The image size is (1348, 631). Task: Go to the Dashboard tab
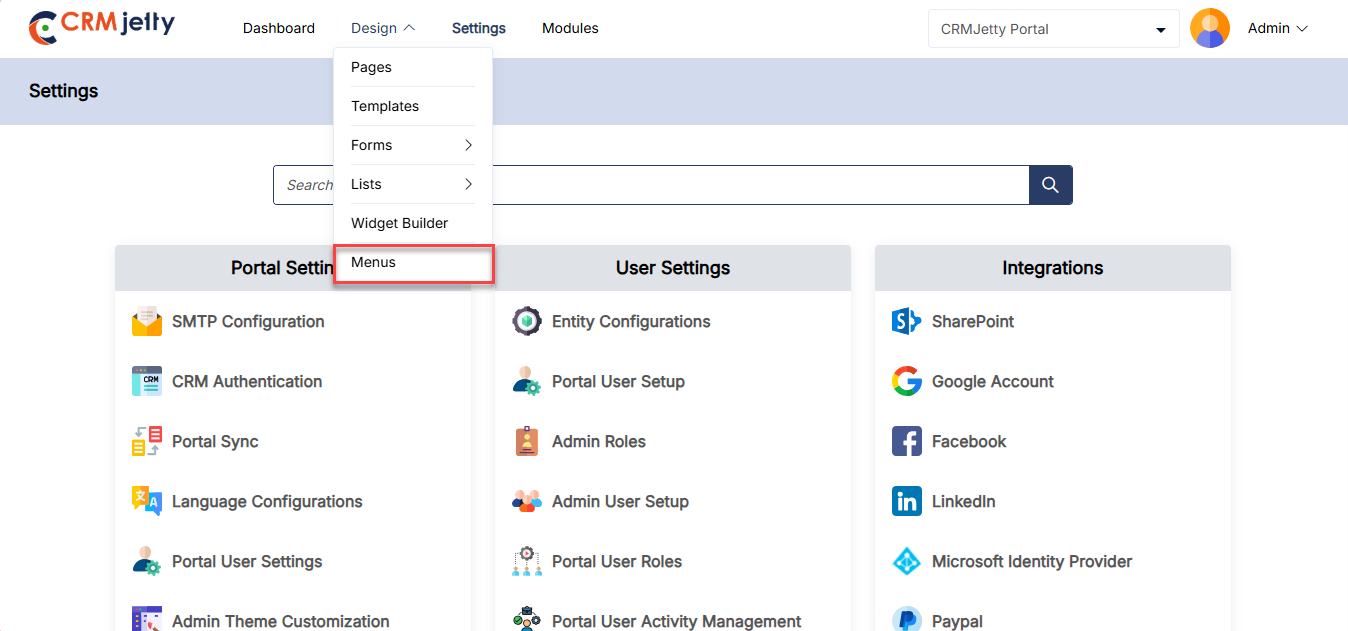click(x=279, y=28)
